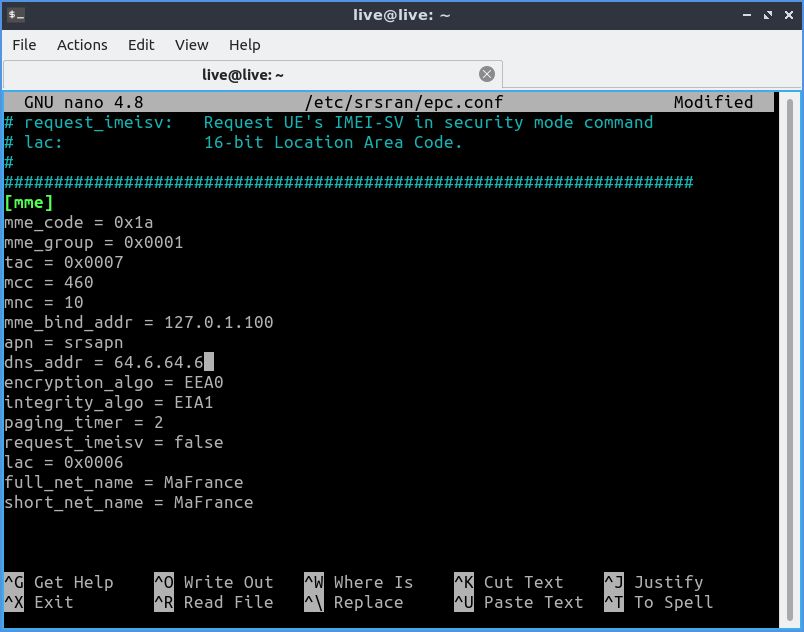This screenshot has height=632, width=804.
Task: Close the live@live tab with the X icon
Action: click(x=487, y=74)
